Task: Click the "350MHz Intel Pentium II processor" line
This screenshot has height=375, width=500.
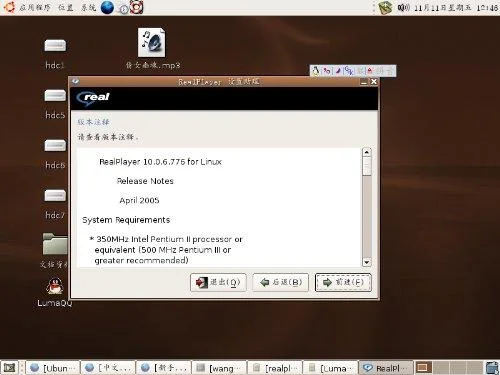Action: 166,239
